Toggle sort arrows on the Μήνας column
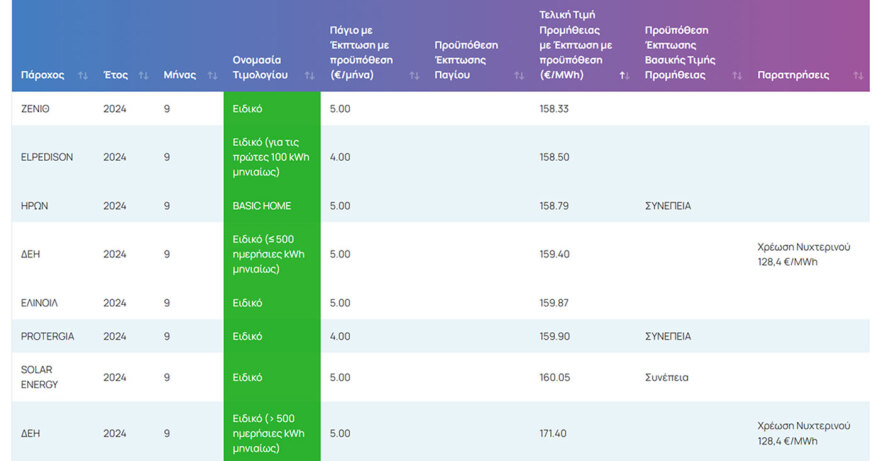Image resolution: width=880 pixels, height=461 pixels. (x=211, y=75)
